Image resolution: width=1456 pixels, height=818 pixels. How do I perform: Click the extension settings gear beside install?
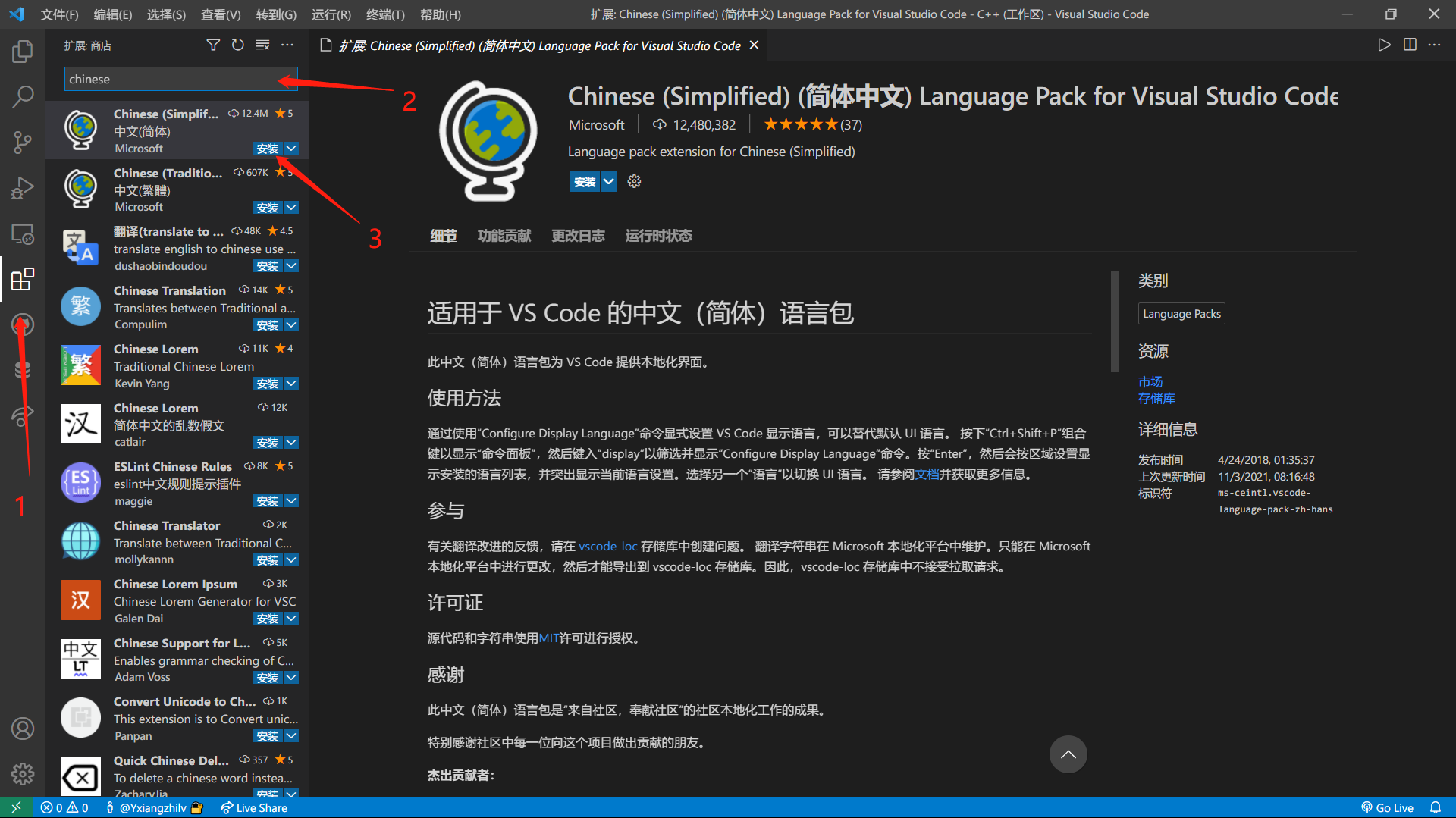tap(634, 181)
